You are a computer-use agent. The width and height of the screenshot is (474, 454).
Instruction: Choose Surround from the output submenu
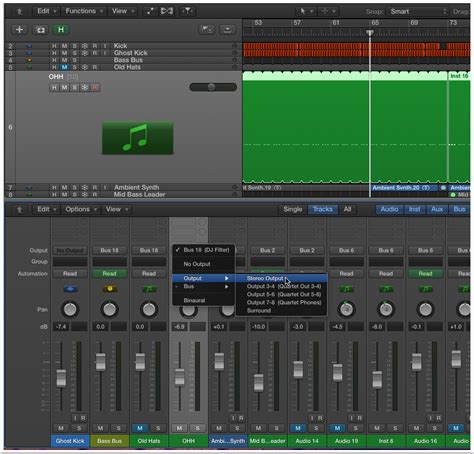click(281, 310)
